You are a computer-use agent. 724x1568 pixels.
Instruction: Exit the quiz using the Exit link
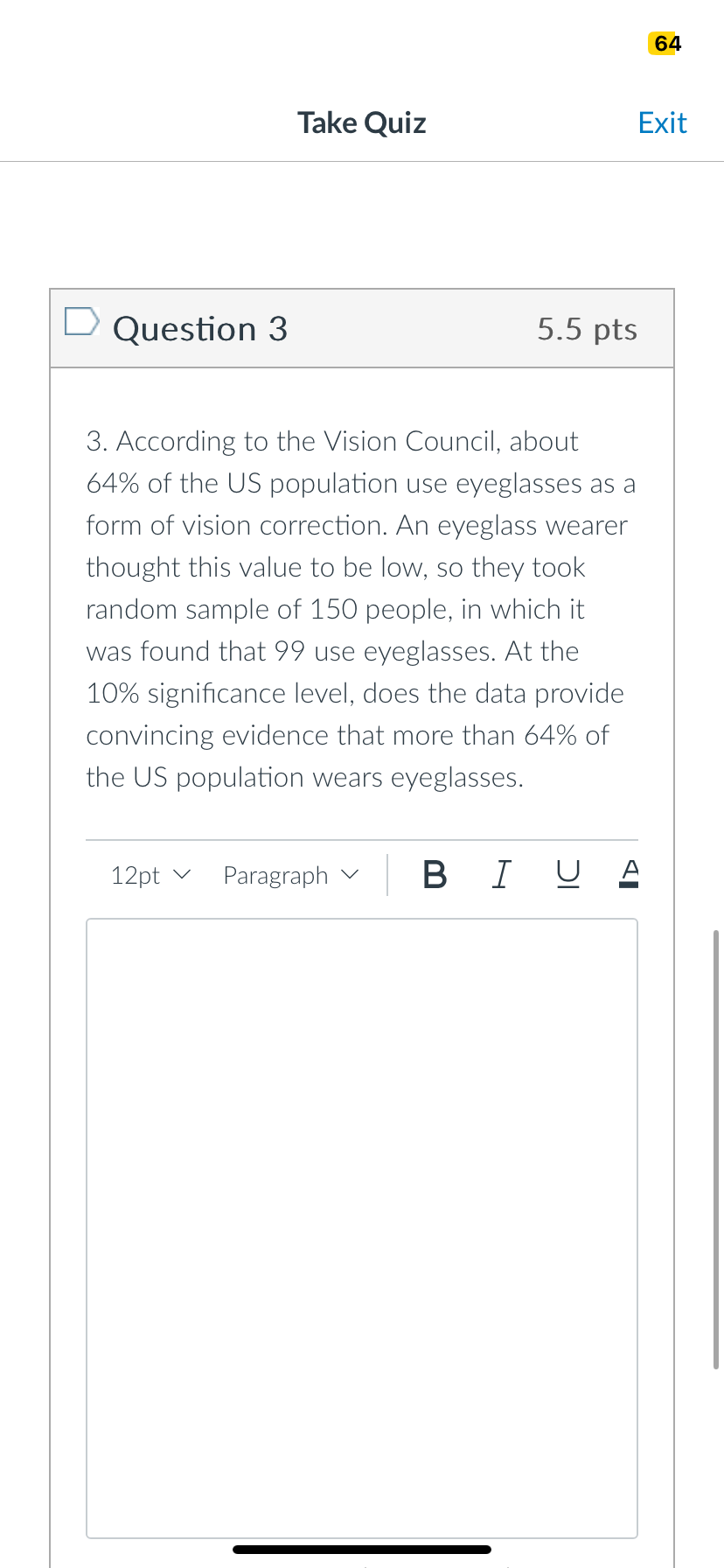click(x=662, y=122)
